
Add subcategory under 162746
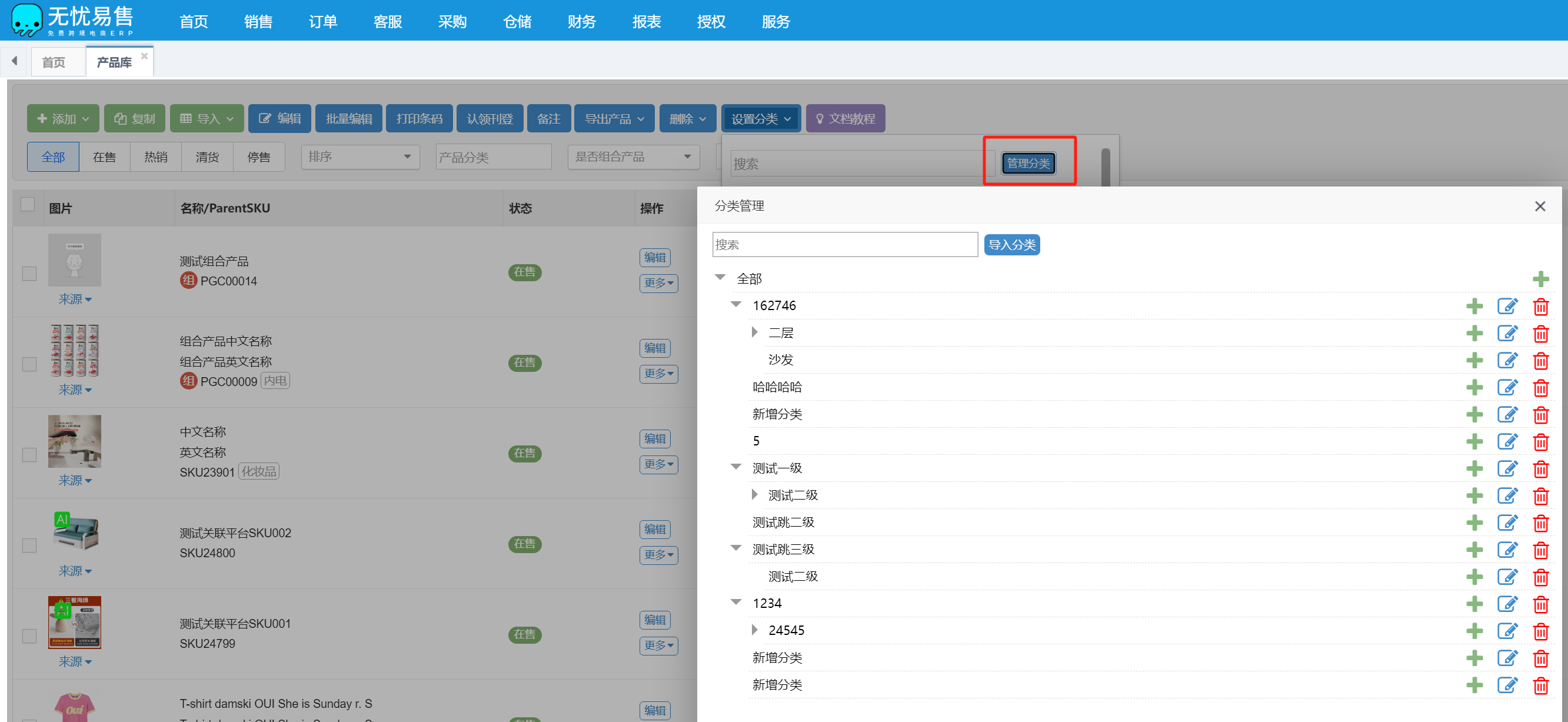1474,306
